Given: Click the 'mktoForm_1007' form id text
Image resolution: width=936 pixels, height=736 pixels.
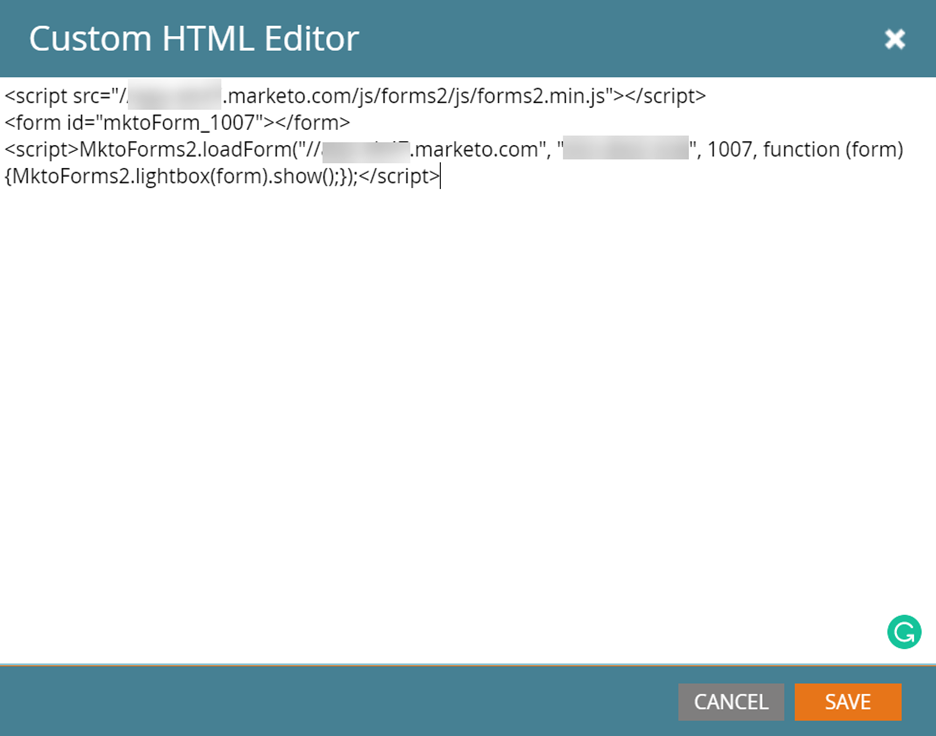Looking at the screenshot, I should [x=179, y=123].
